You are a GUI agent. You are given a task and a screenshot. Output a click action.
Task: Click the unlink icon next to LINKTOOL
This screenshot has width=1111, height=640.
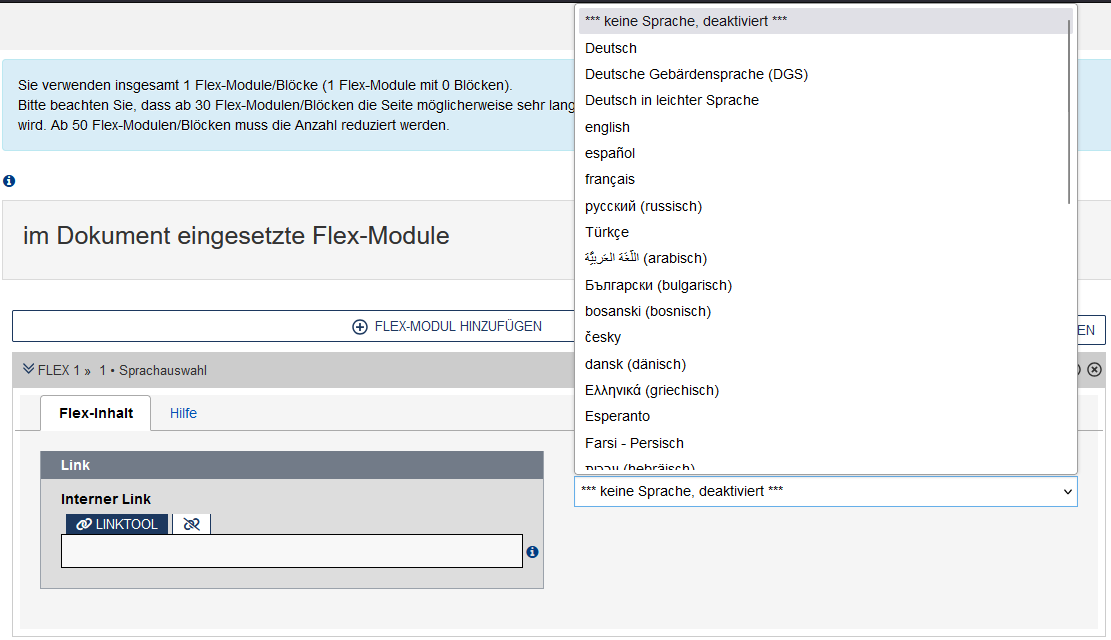click(x=191, y=524)
